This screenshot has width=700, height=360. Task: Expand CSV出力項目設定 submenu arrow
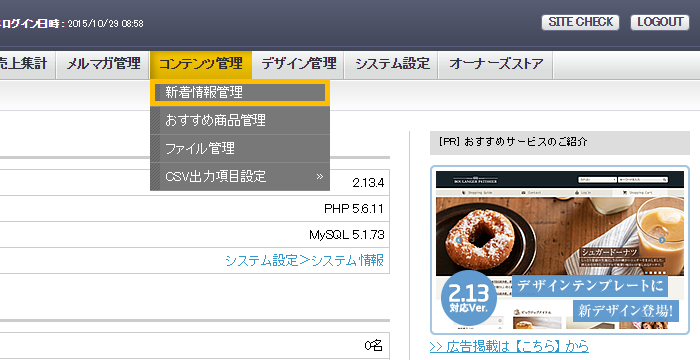click(x=319, y=176)
